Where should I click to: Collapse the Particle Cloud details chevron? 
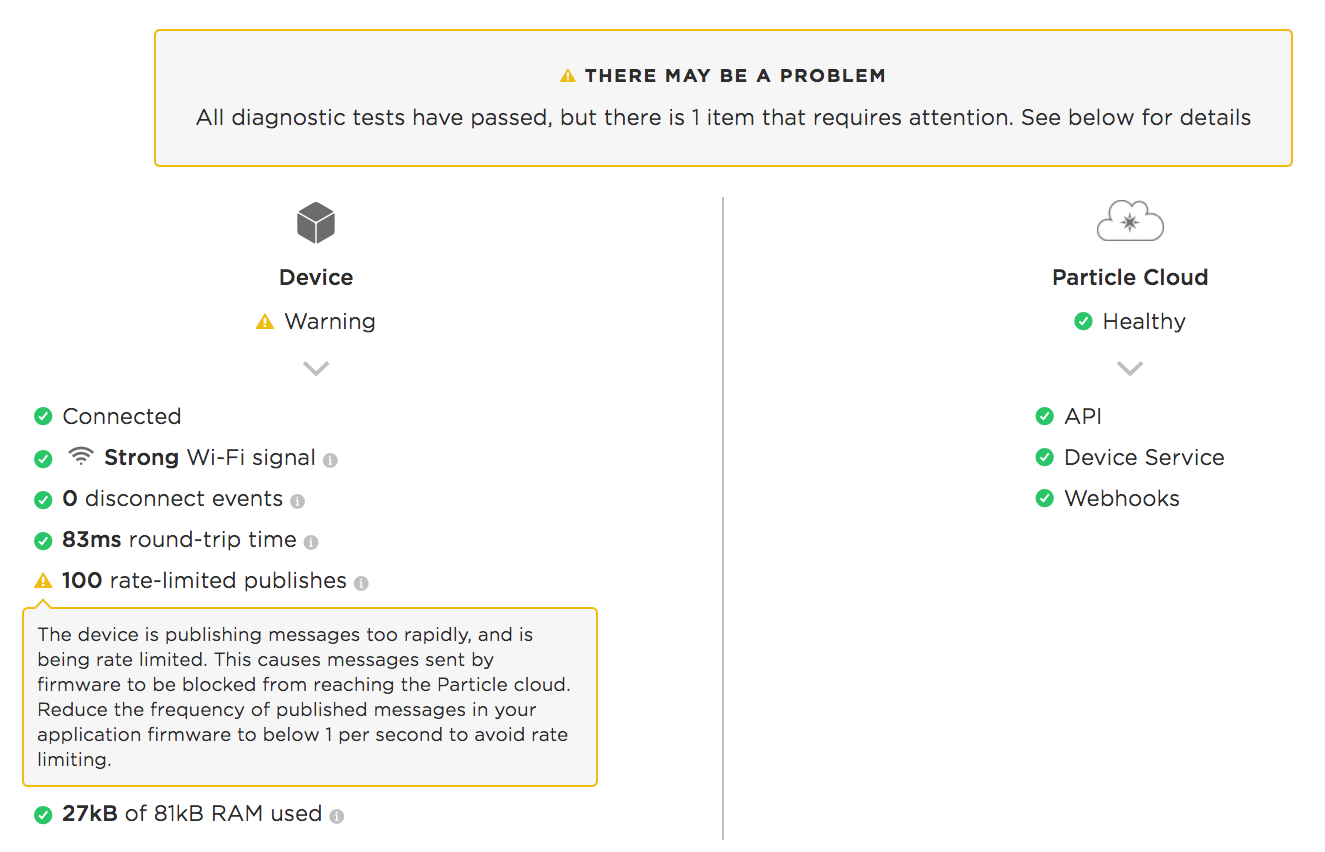pyautogui.click(x=1130, y=369)
